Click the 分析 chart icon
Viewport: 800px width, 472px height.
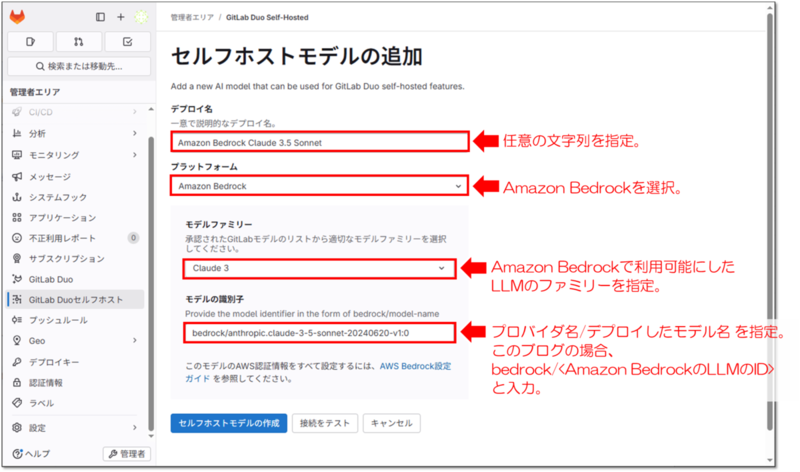tap(17, 133)
